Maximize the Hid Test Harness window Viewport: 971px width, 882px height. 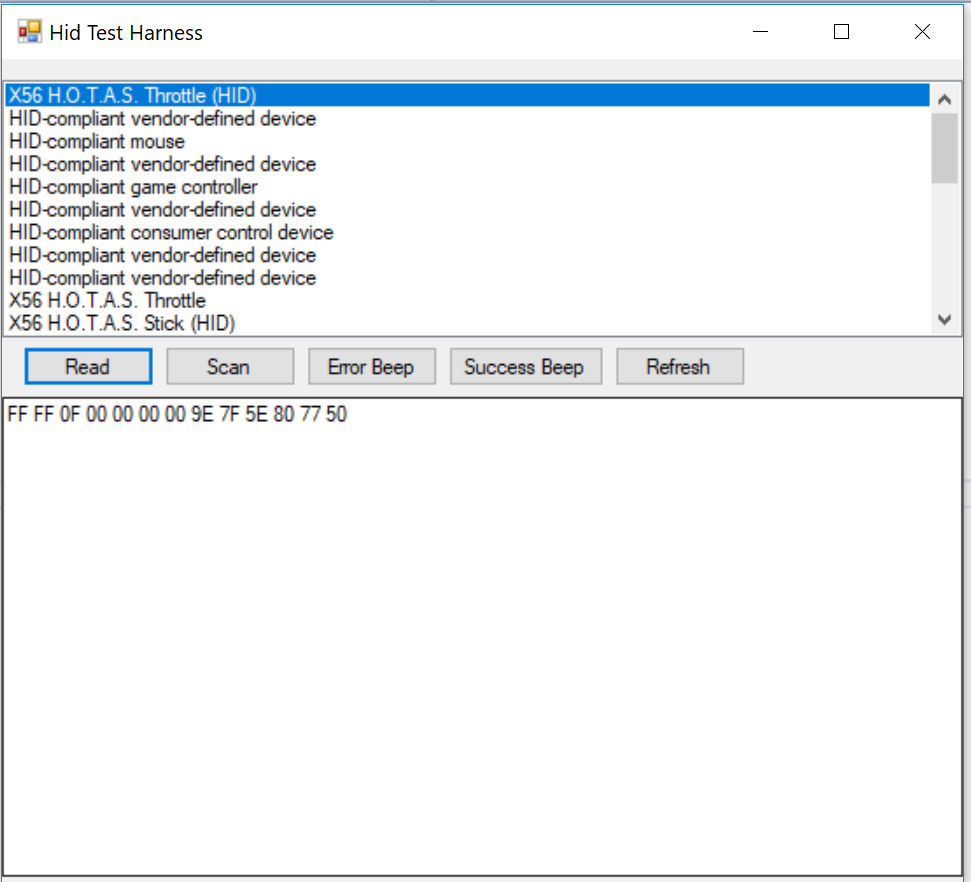point(841,32)
